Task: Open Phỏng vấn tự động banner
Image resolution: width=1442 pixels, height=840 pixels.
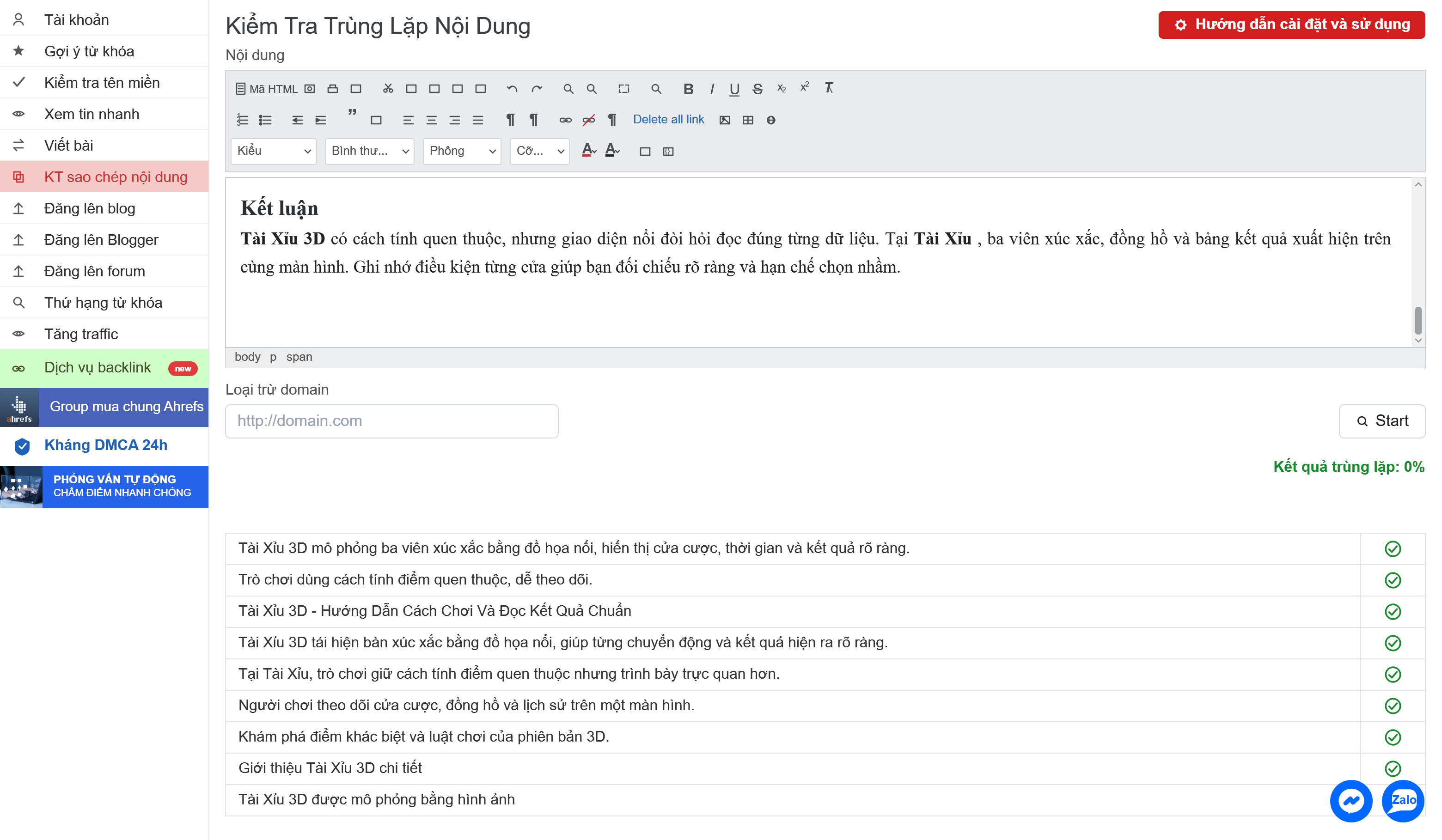Action: click(104, 487)
